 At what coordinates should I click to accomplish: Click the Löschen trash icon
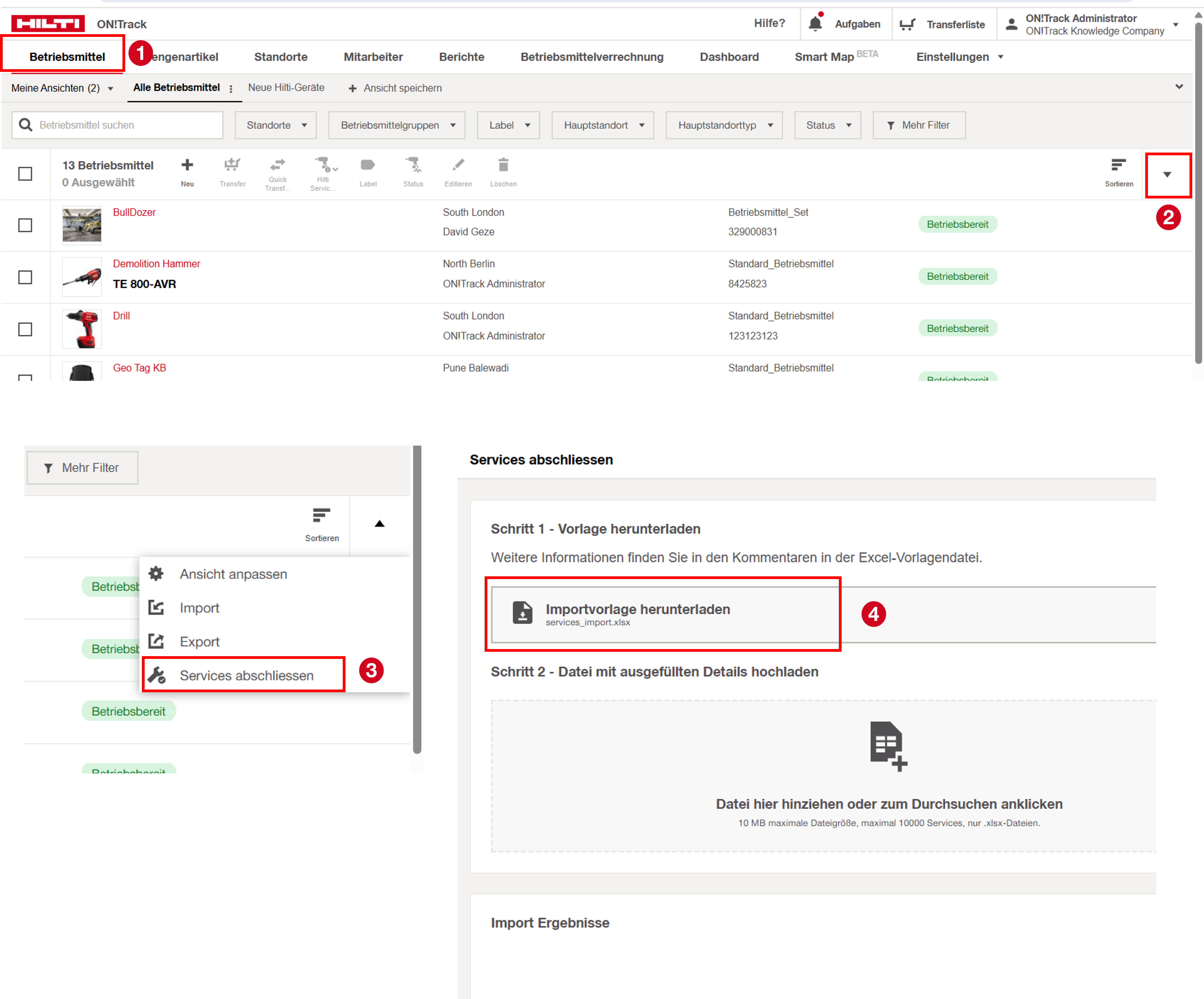coord(503,165)
